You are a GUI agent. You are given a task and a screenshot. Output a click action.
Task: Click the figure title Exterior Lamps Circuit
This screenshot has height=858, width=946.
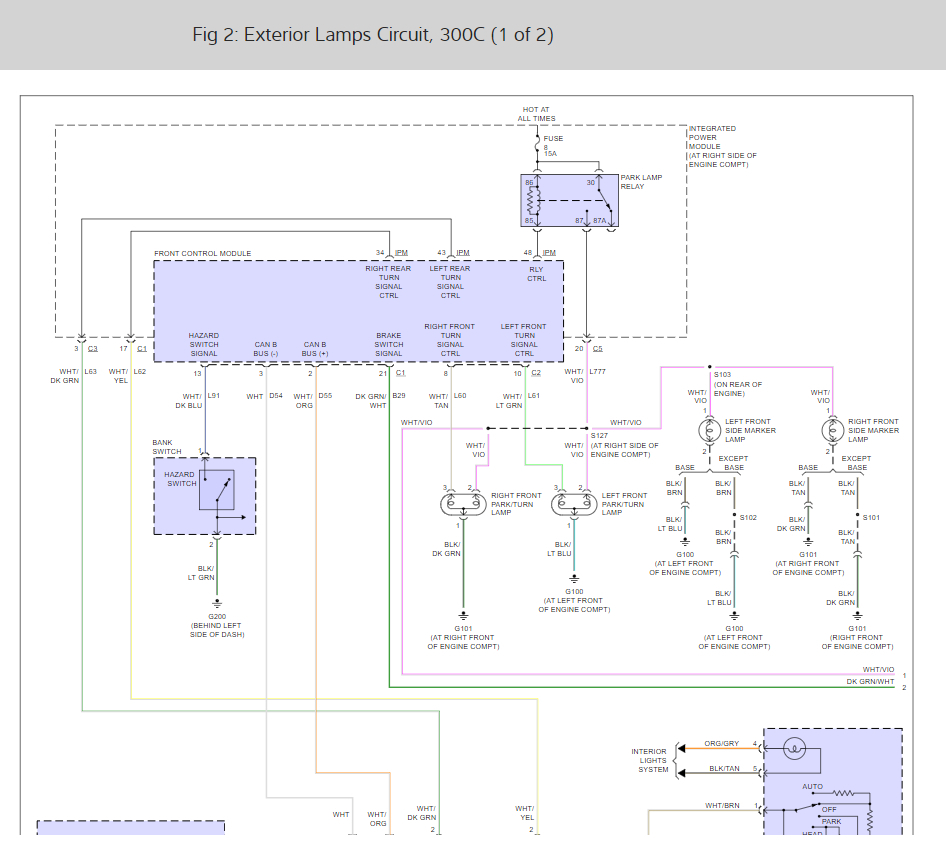(373, 34)
